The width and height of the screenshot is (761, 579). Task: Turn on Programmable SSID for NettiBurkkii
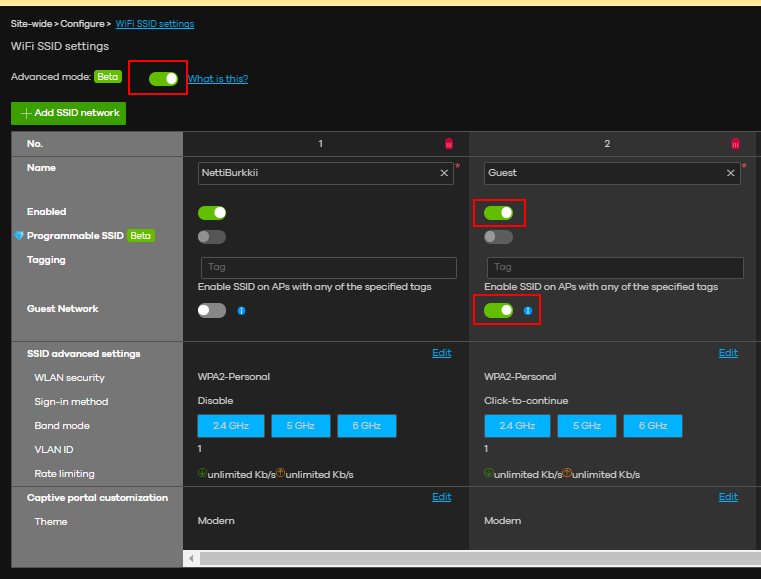pos(212,237)
